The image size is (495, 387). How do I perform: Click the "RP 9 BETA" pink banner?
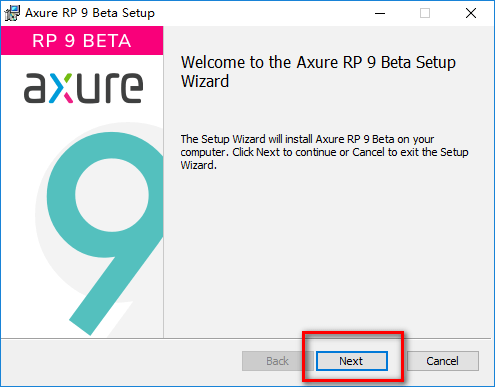[x=82, y=41]
